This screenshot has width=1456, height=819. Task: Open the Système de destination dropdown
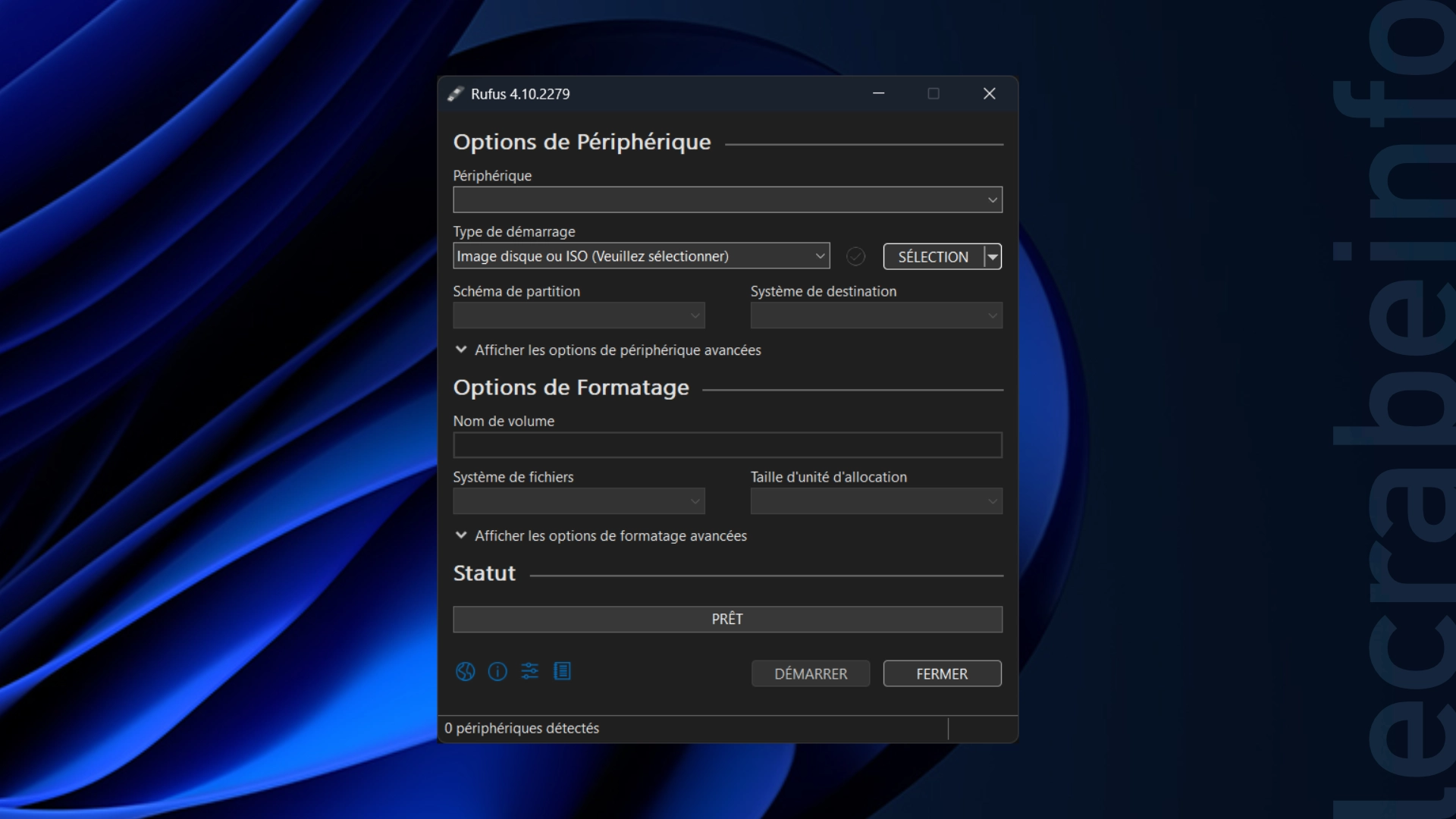tap(876, 315)
